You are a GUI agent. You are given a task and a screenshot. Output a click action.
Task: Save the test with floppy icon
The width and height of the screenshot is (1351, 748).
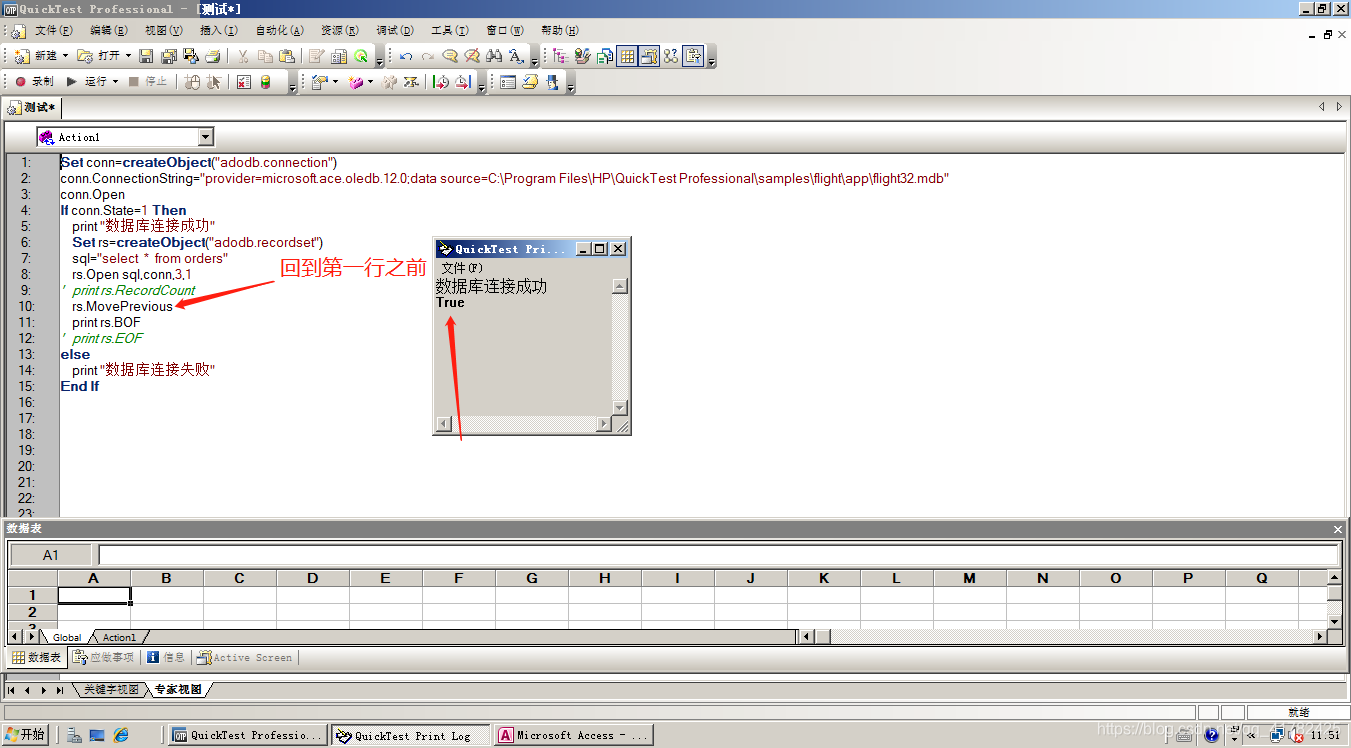pos(146,56)
